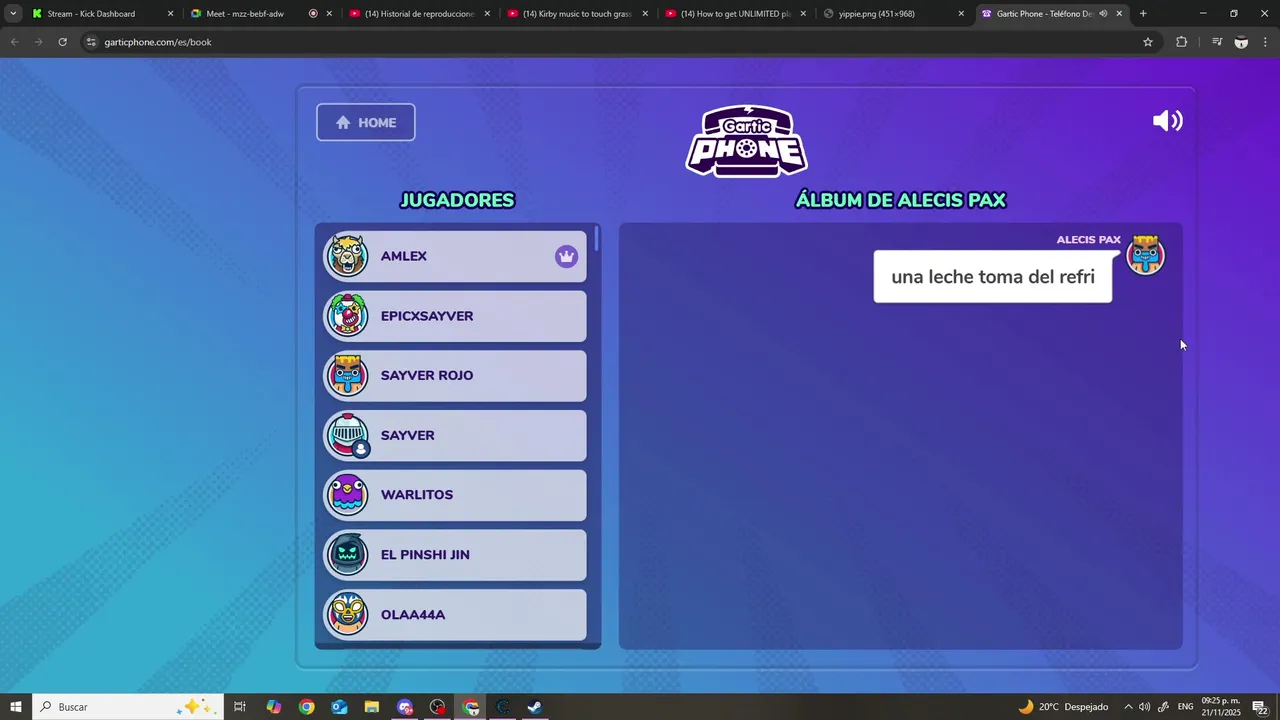
Task: Click WARLITOS's purple bird avatar
Action: tap(348, 495)
